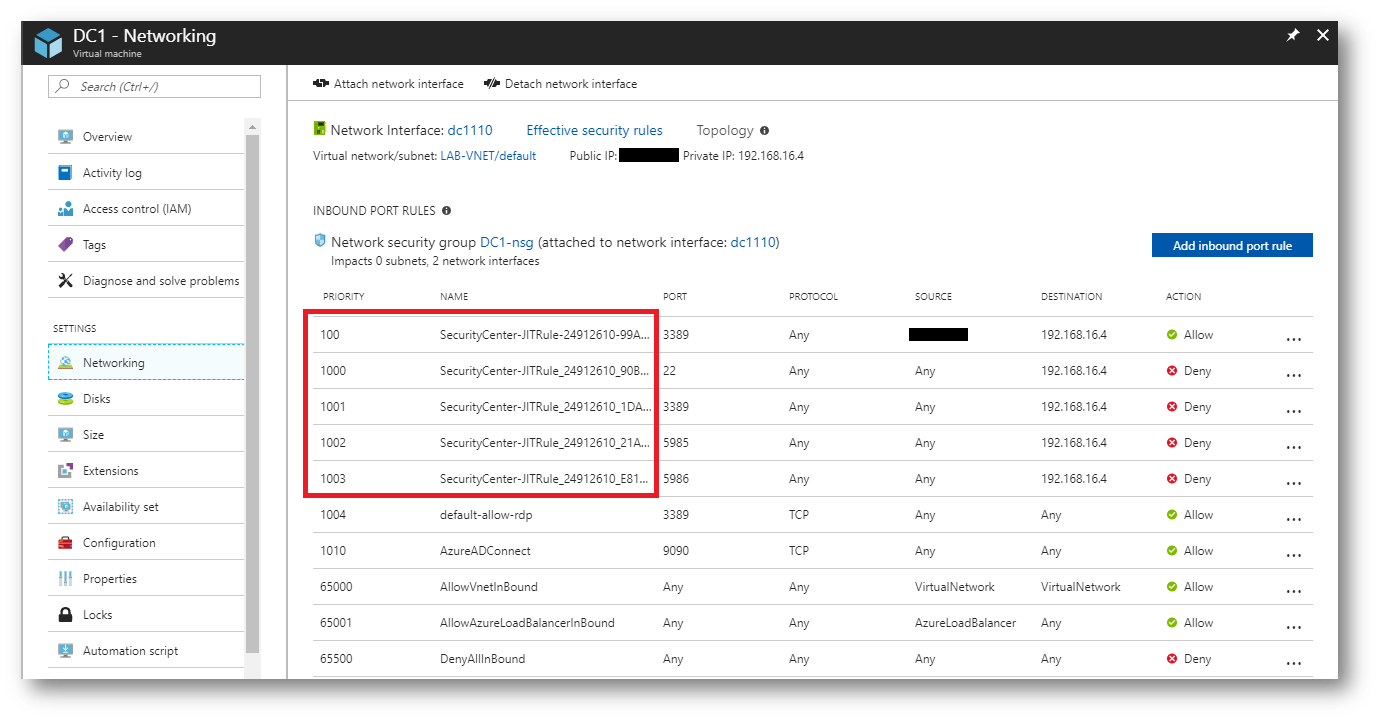Image resolution: width=1380 pixels, height=721 pixels.
Task: Click the DenyAllInBound rule name
Action: coord(482,659)
